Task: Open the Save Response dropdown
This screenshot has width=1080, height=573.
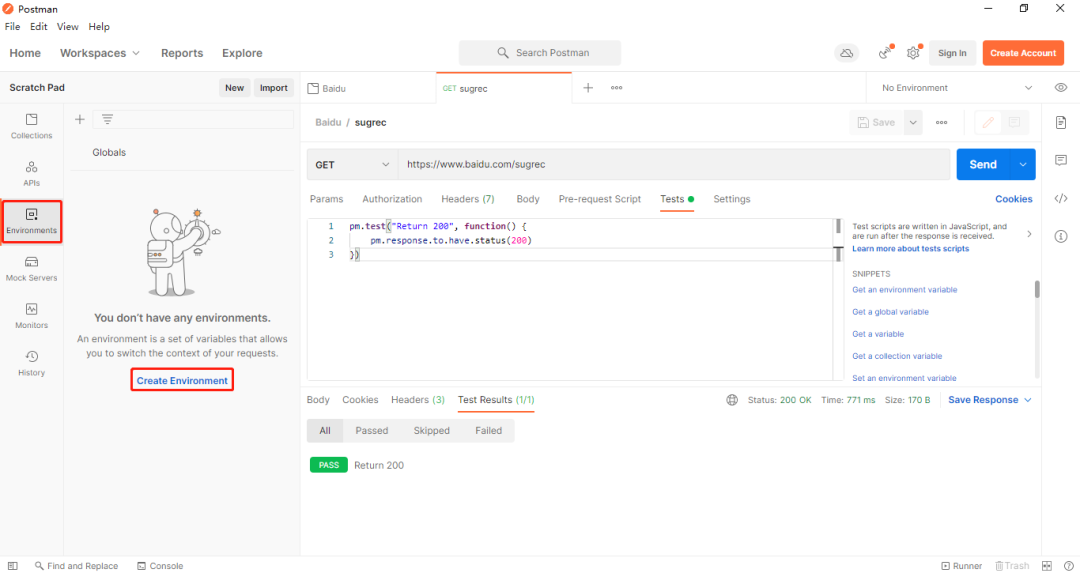Action: [x=990, y=400]
